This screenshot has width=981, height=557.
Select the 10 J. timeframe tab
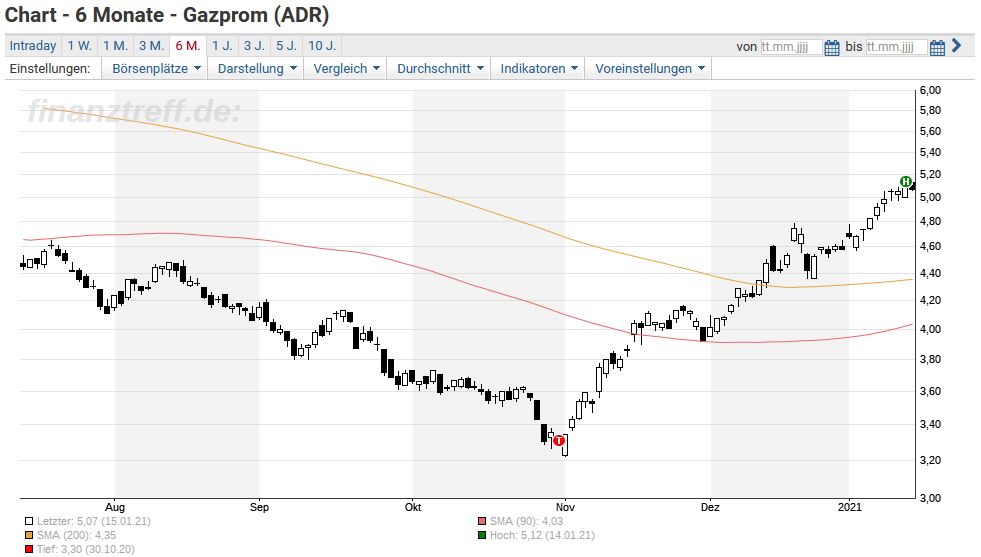tap(322, 46)
